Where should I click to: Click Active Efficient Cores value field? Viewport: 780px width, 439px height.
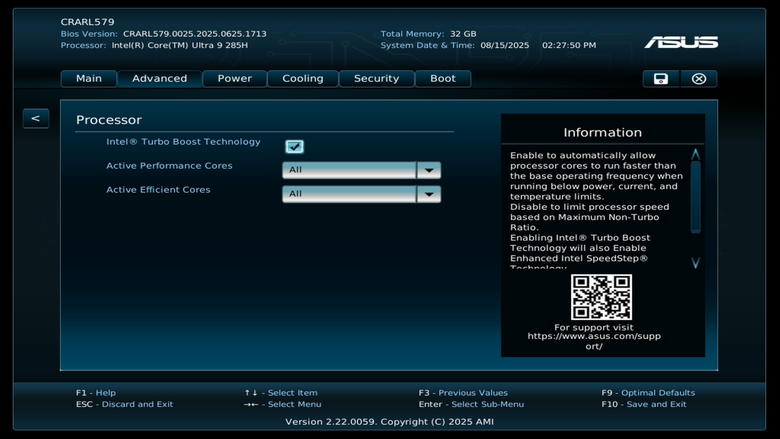[349, 194]
